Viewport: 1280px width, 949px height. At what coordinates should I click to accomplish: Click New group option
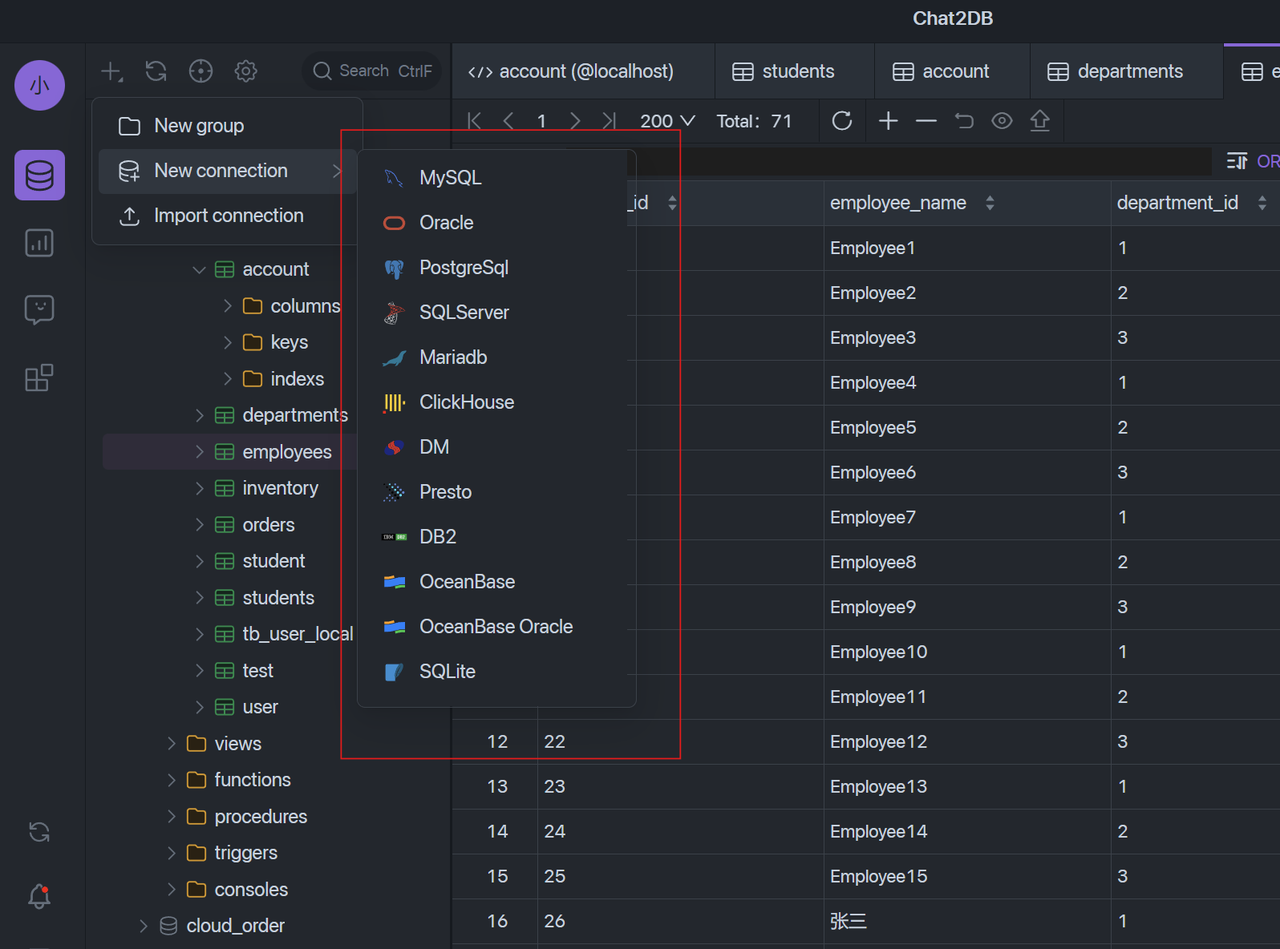pyautogui.click(x=198, y=126)
